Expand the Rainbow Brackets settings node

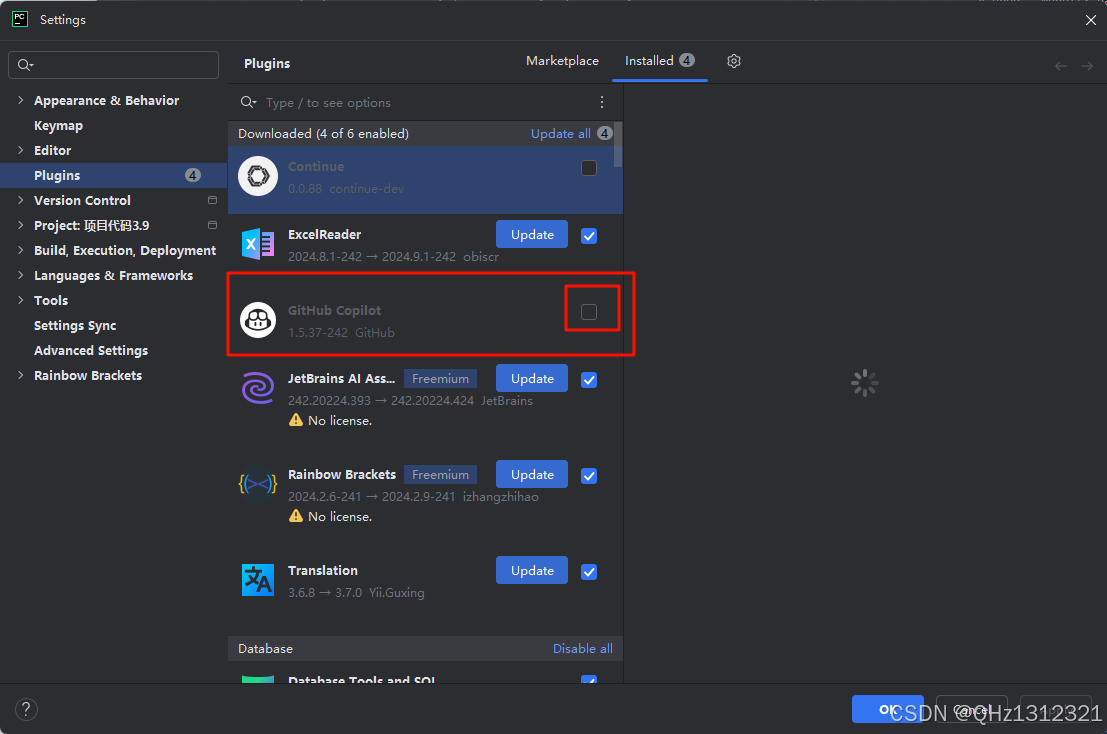[x=20, y=375]
